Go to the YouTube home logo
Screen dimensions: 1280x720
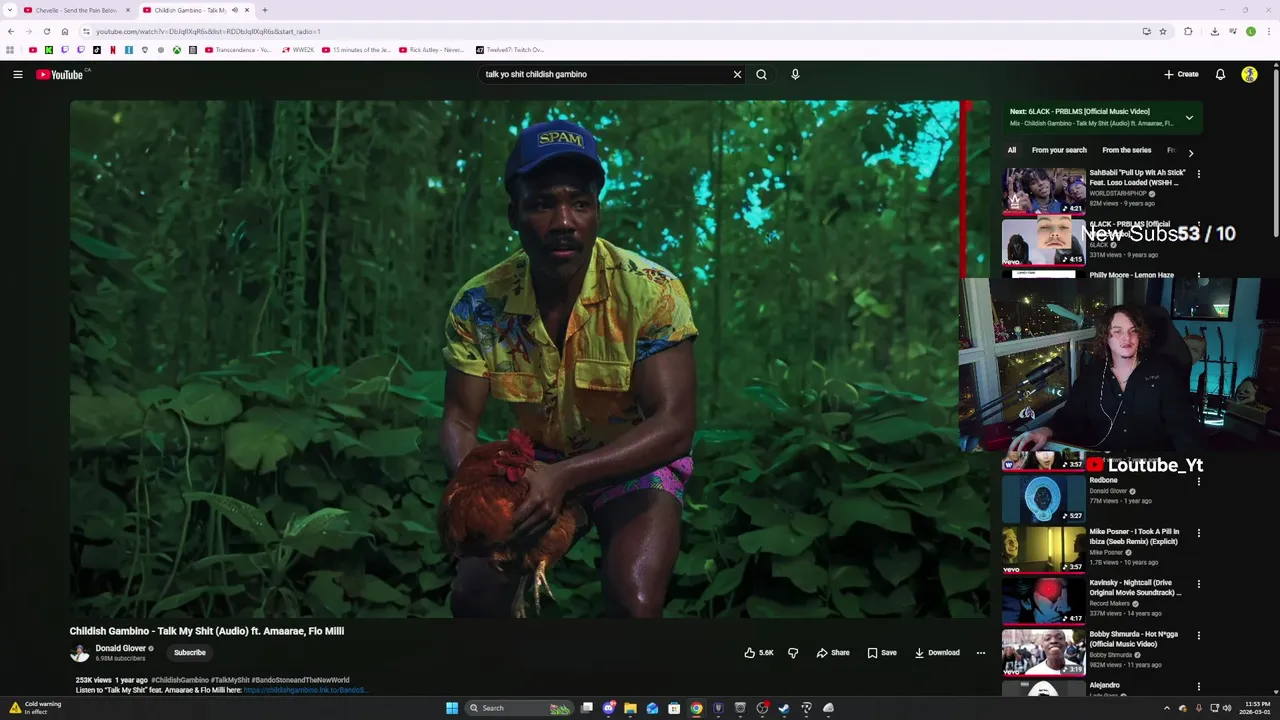(60, 74)
